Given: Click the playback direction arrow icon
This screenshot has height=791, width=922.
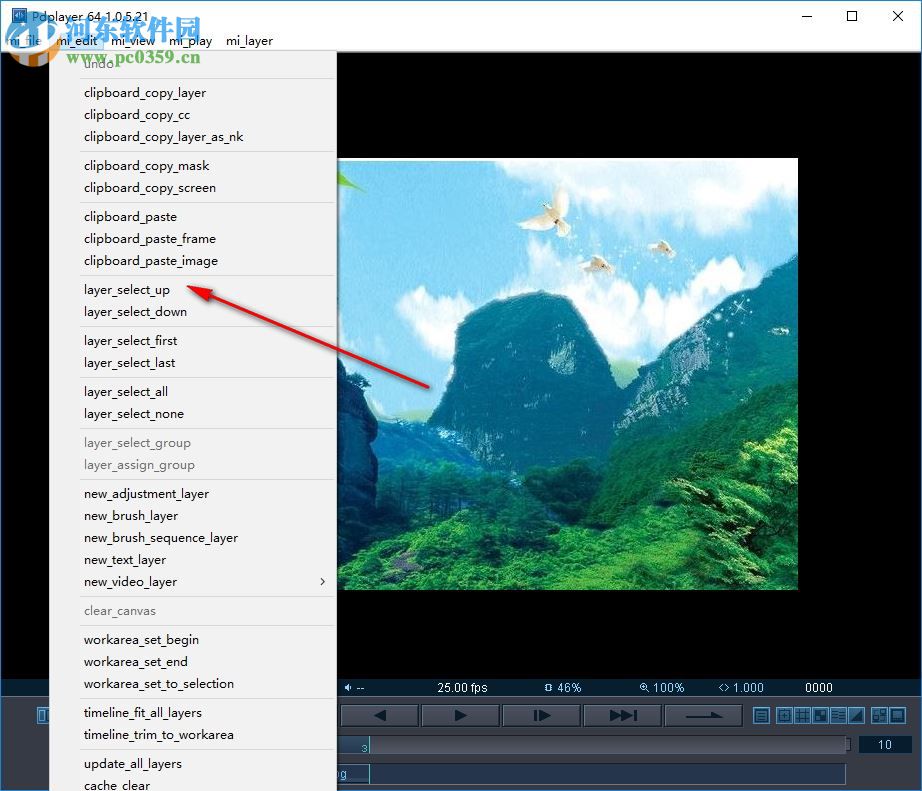Looking at the screenshot, I should [x=703, y=714].
